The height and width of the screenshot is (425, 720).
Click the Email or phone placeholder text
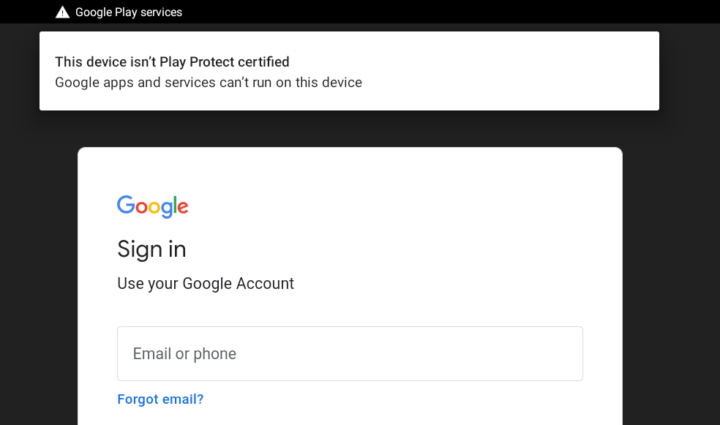coord(185,354)
